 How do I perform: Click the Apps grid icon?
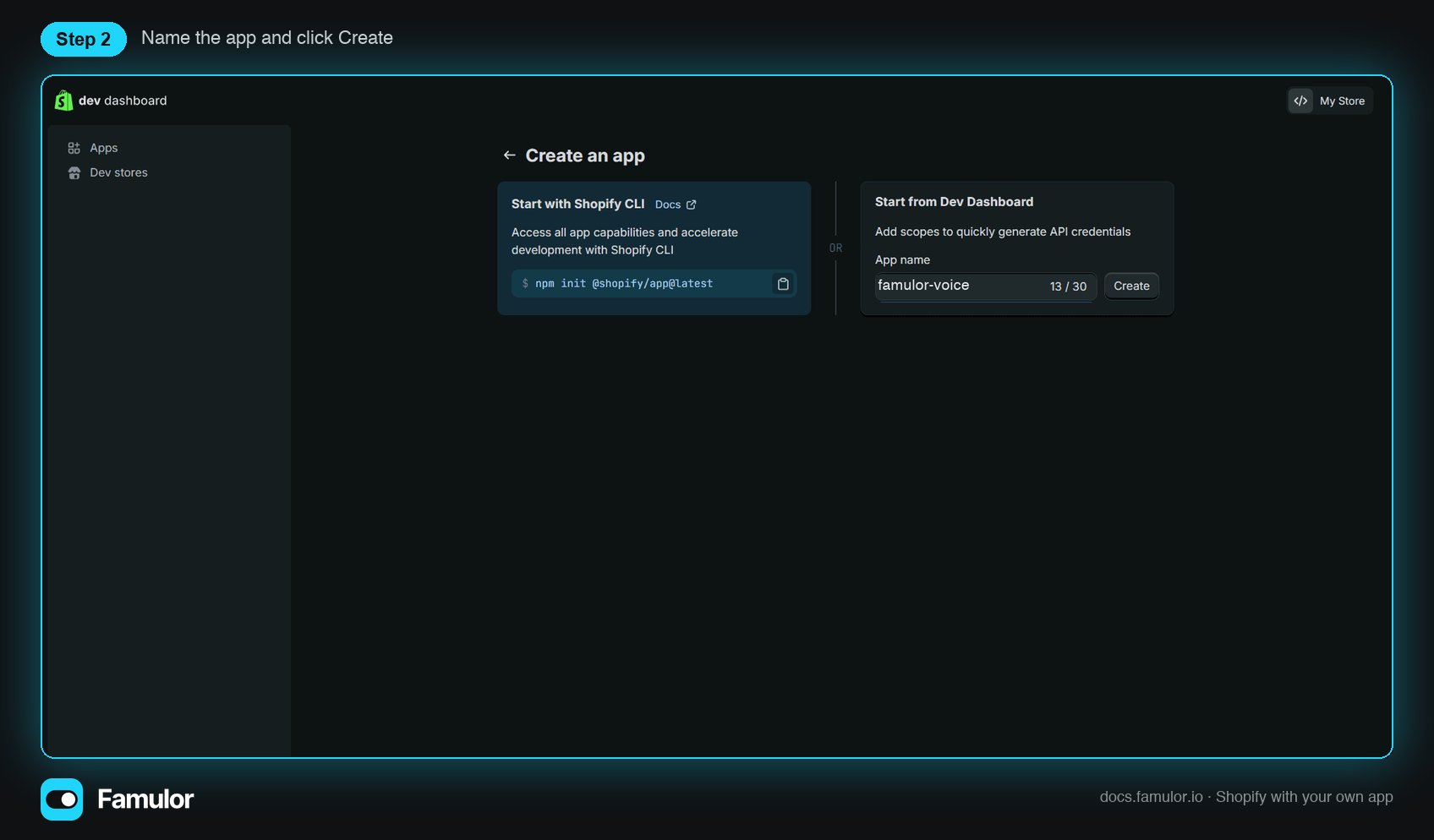point(74,148)
